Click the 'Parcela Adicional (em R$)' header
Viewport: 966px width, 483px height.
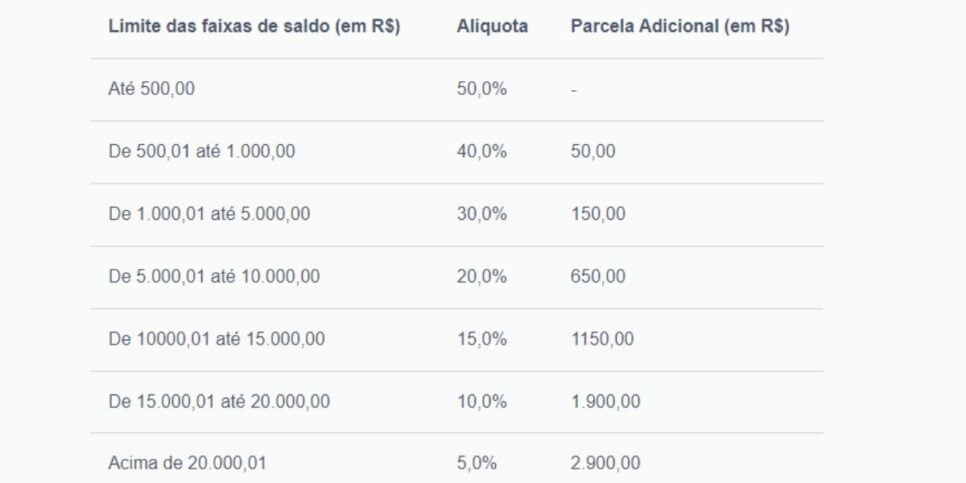tap(679, 27)
